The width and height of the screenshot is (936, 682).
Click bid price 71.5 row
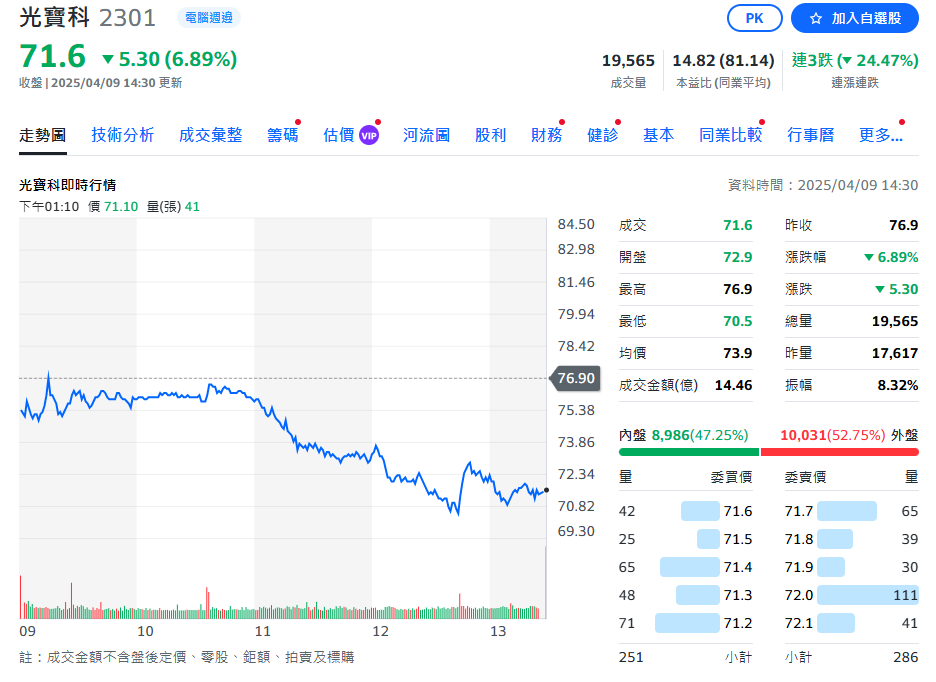tap(685, 539)
